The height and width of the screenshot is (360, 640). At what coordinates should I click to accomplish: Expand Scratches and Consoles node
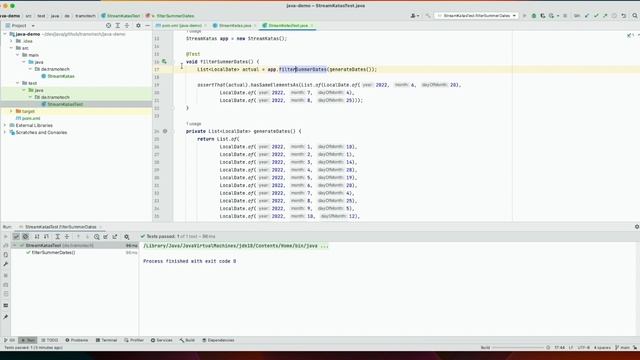point(5,132)
